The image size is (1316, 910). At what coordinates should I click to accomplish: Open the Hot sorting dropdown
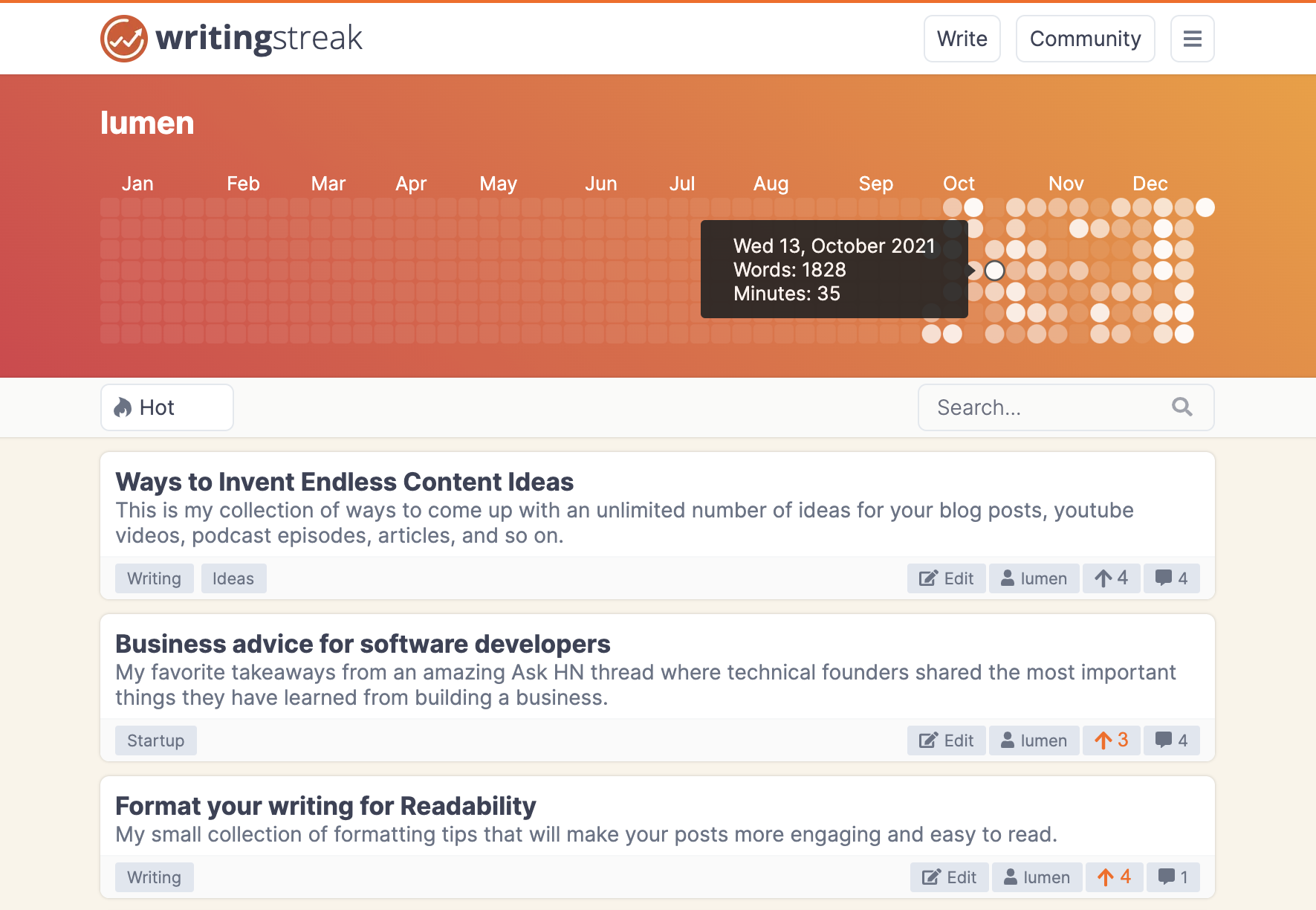(167, 407)
